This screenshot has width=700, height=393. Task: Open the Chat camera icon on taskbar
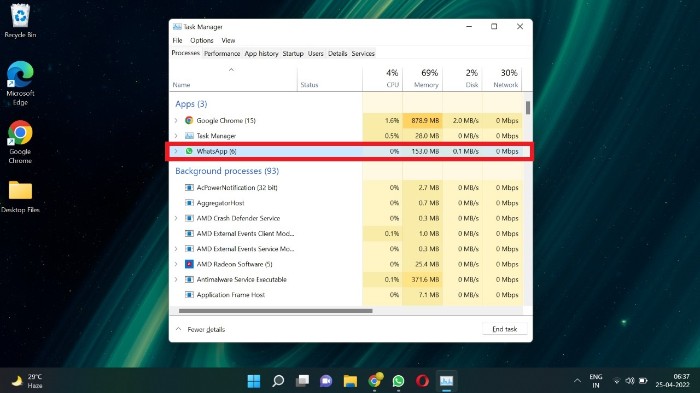point(326,381)
